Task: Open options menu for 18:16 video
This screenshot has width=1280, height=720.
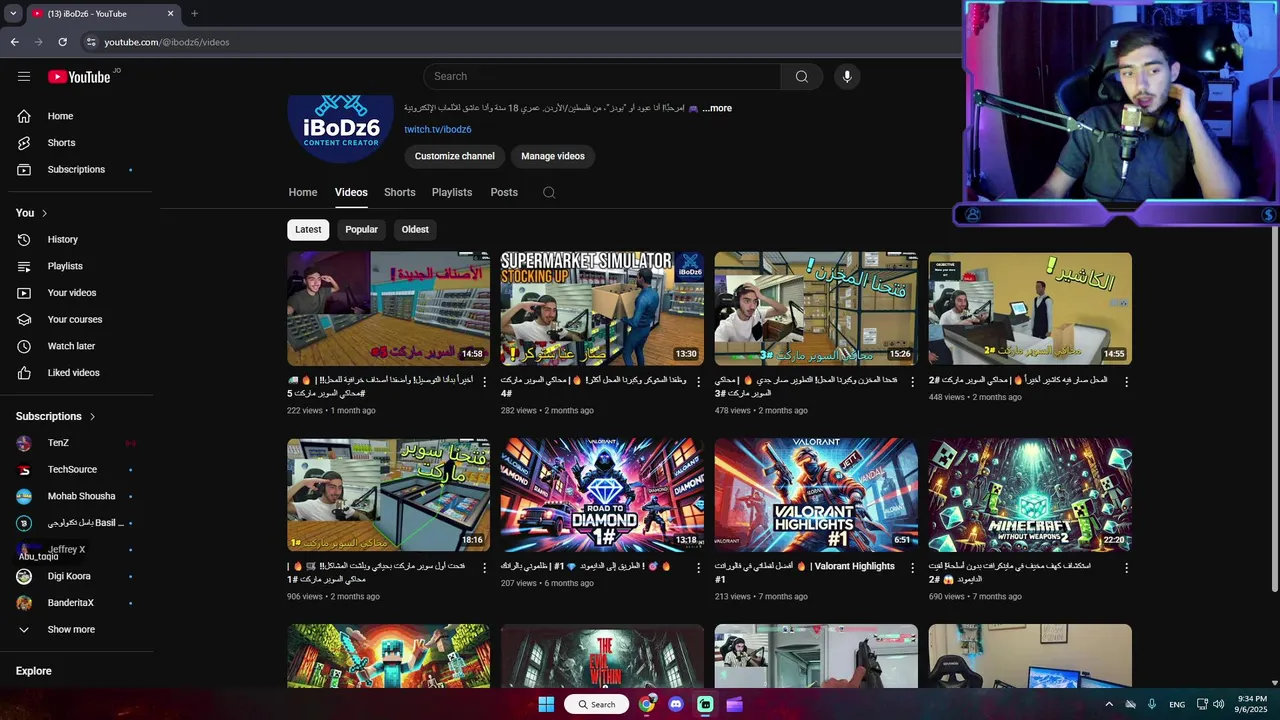Action: click(485, 568)
